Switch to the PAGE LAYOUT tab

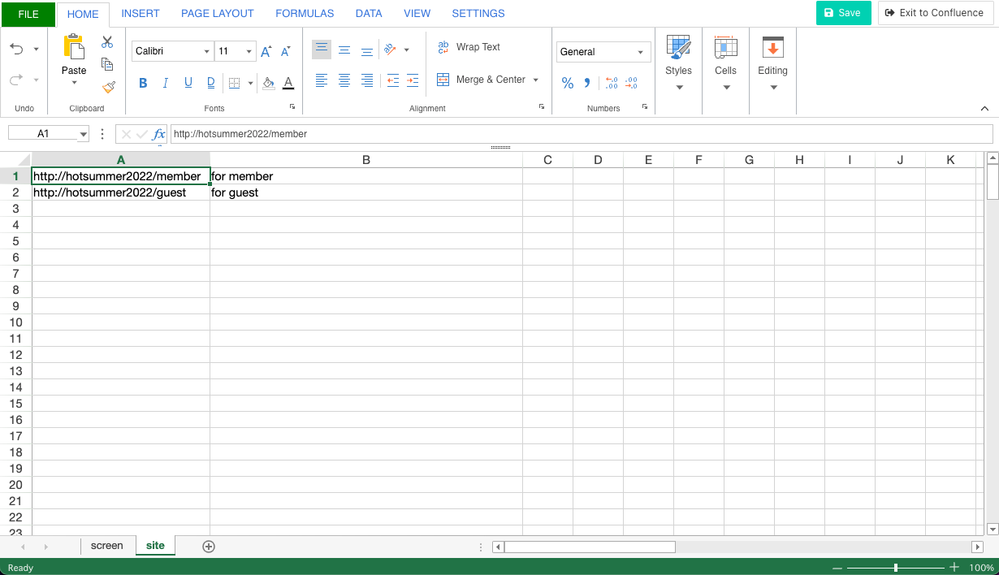coord(217,13)
